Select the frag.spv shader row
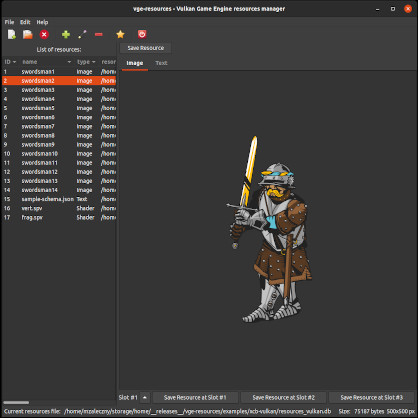418x418 pixels. 59,217
